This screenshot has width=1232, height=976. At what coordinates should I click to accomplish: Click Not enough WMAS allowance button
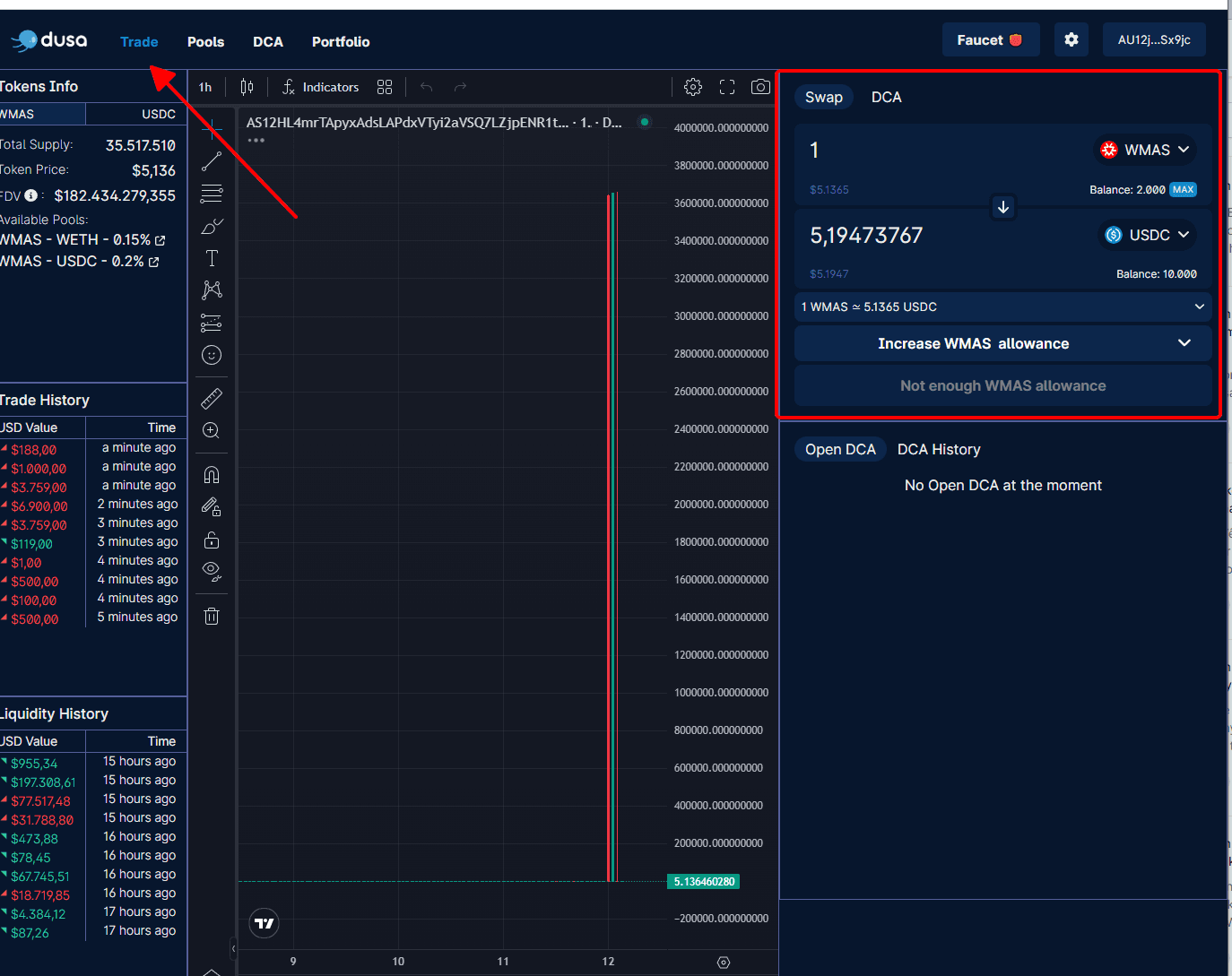pos(1003,385)
